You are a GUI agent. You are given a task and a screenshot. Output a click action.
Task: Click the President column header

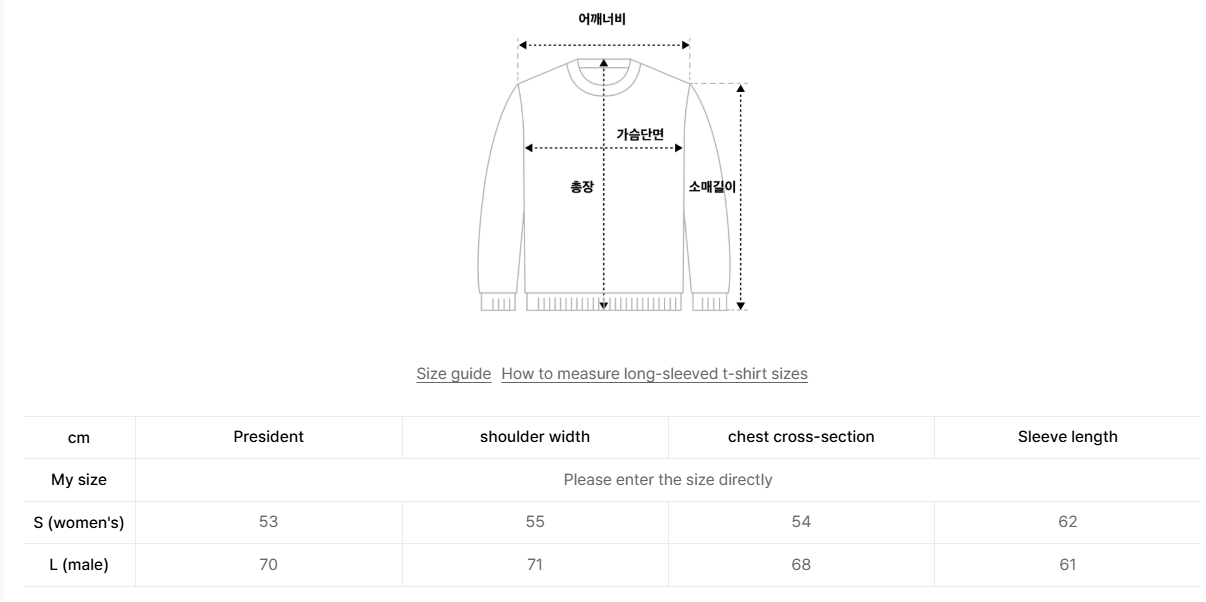[268, 436]
